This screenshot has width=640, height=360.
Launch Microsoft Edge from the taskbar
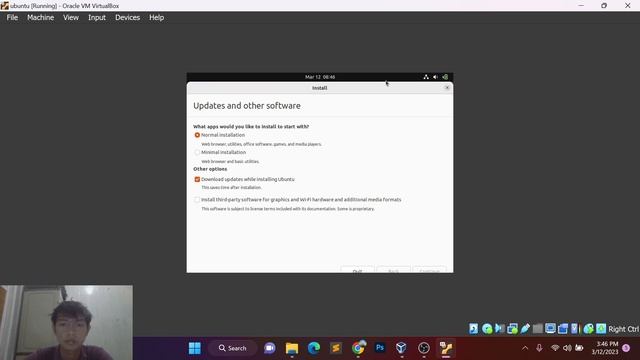click(x=314, y=348)
